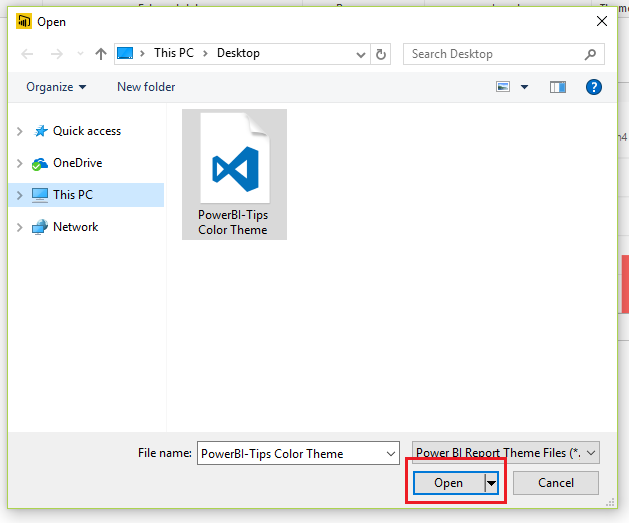Open the recent locations dropdown arrow
The width and height of the screenshot is (629, 523).
coord(80,54)
